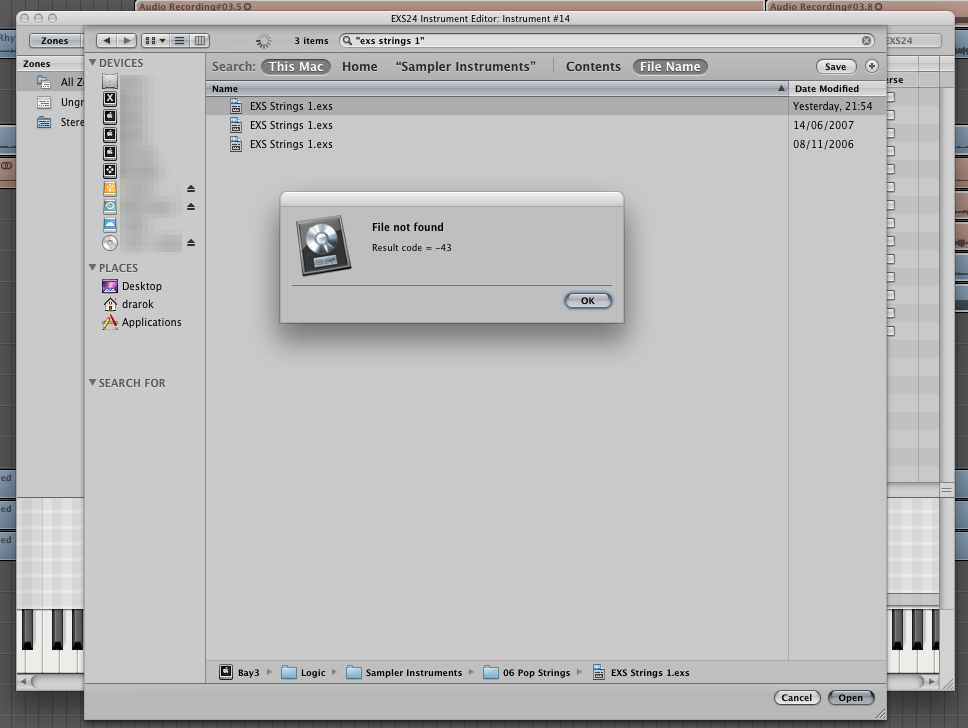Go forward with the right arrow button
This screenshot has width=968, height=728.
[x=127, y=41]
